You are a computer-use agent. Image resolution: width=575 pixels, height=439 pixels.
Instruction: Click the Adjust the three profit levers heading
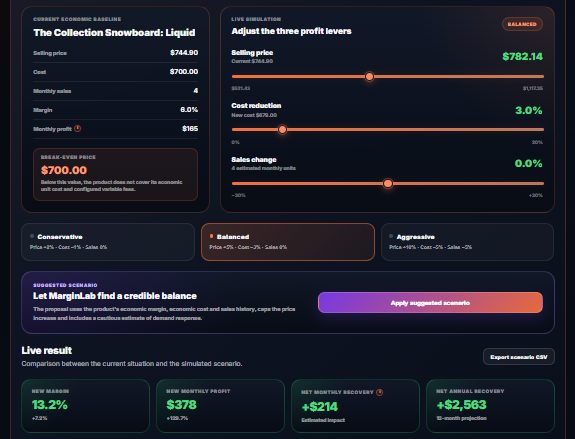point(291,31)
